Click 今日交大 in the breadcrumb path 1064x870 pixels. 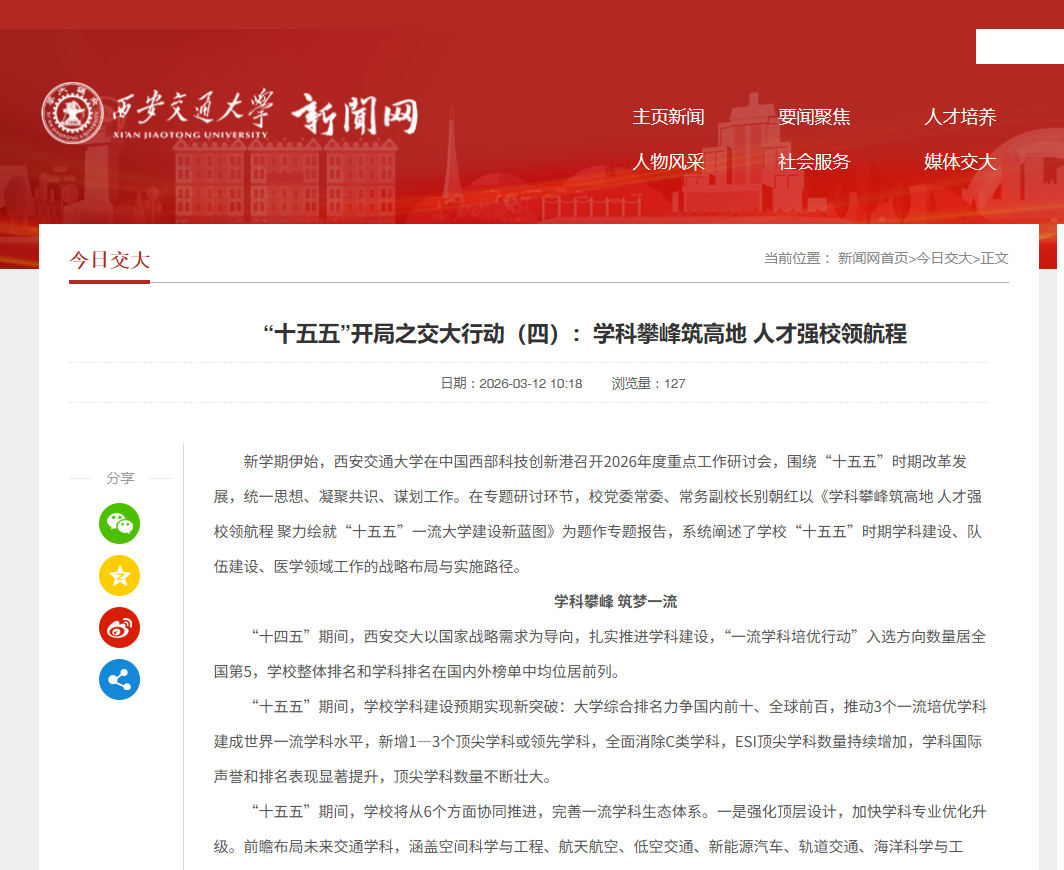click(x=944, y=258)
